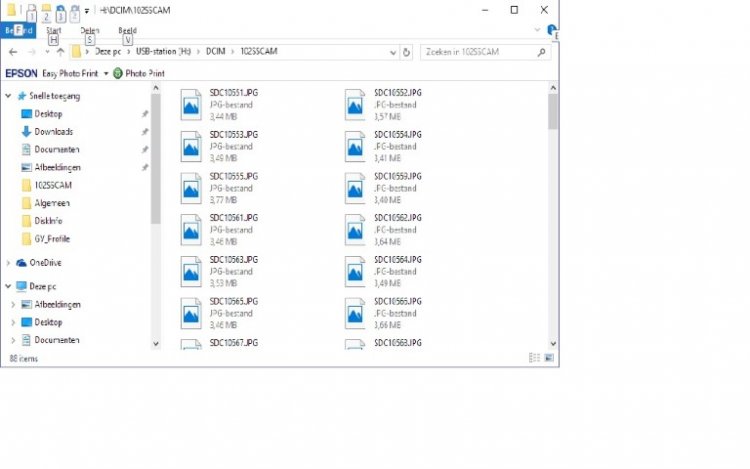Expand the OneDrive tree node
The image size is (750, 469).
pos(8,263)
